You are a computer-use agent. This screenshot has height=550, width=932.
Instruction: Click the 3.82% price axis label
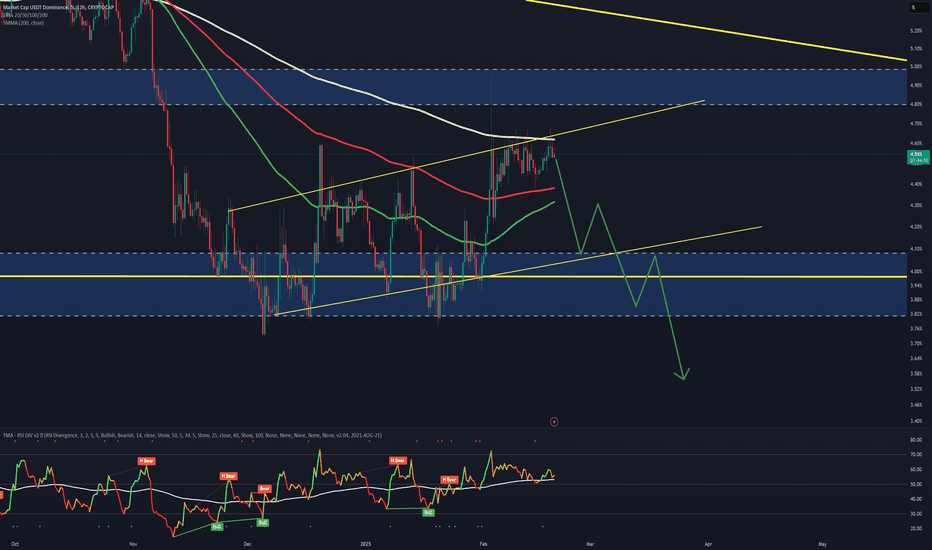pyautogui.click(x=916, y=314)
